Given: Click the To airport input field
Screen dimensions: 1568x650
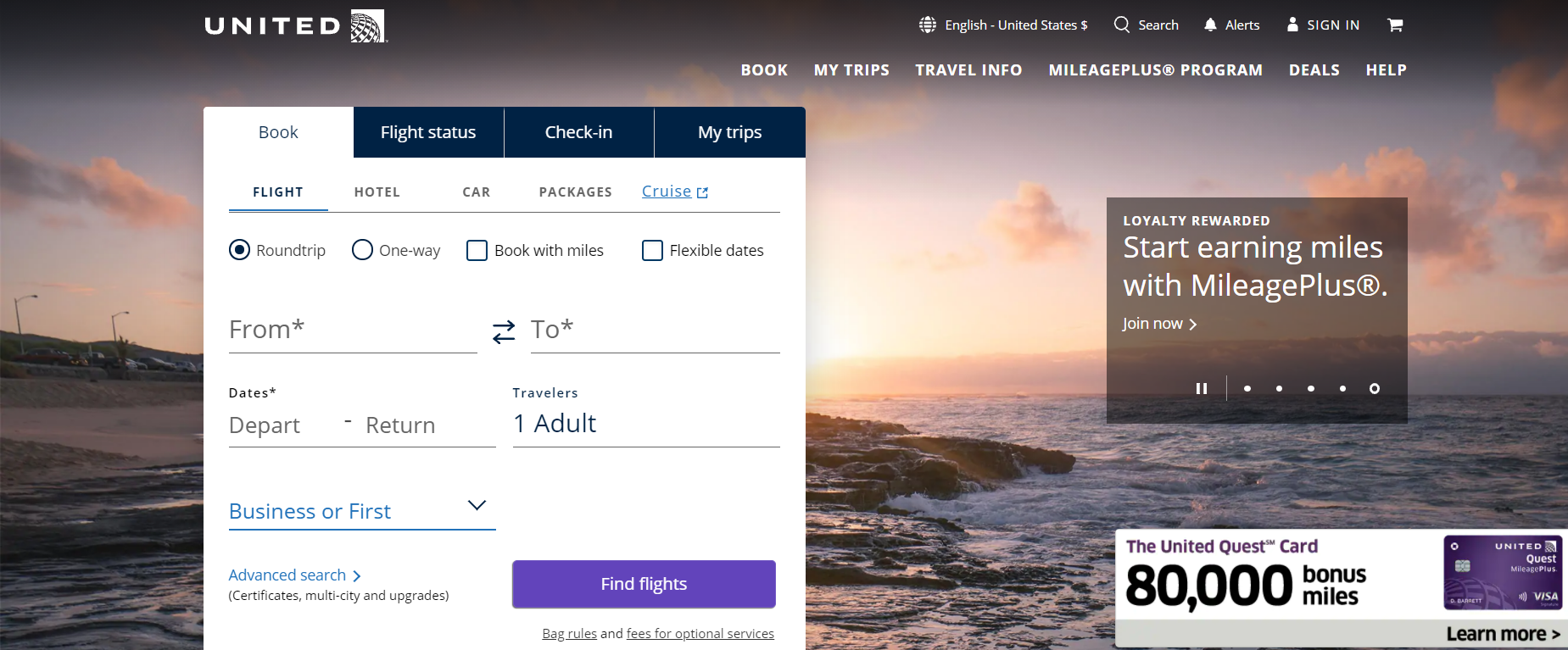Looking at the screenshot, I should pos(655,330).
